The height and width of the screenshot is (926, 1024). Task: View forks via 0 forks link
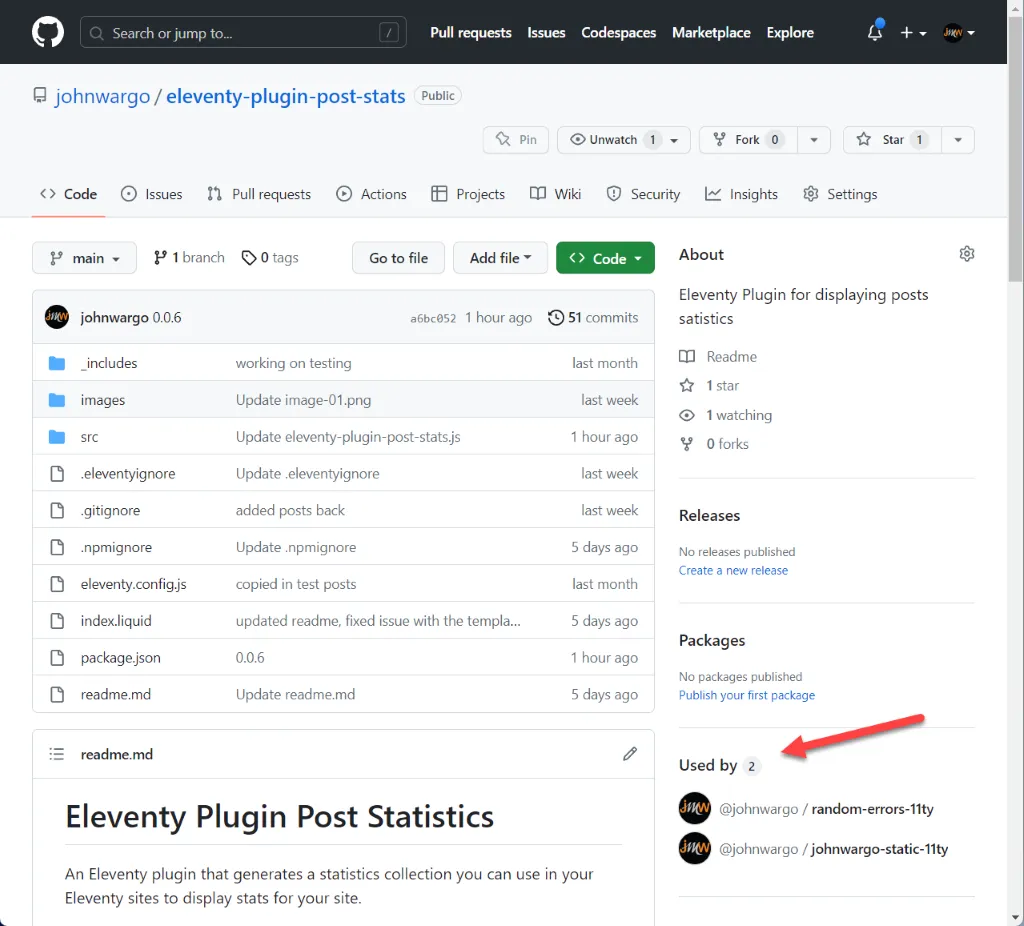click(x=714, y=444)
